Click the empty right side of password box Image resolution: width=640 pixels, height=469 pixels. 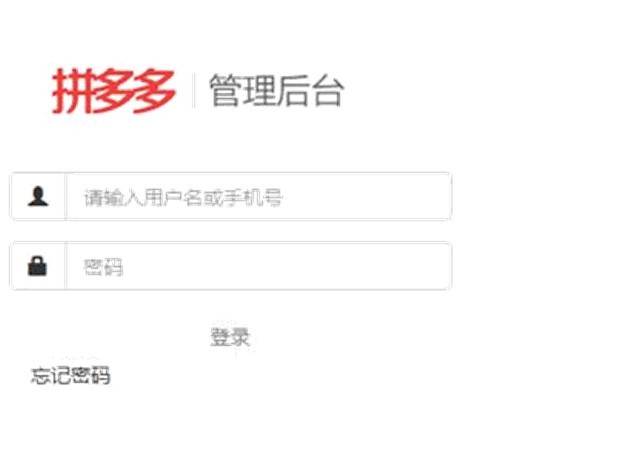[x=286, y=266]
